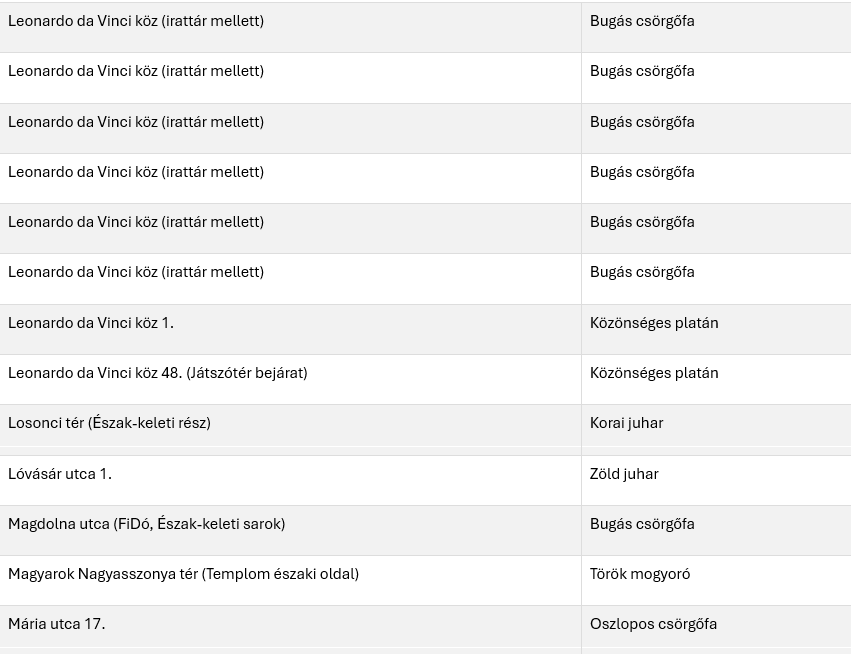Click the 'Leonardo da Vinci köz 1.' cell
Viewport: 851px width, 654px height.
click(x=91, y=323)
